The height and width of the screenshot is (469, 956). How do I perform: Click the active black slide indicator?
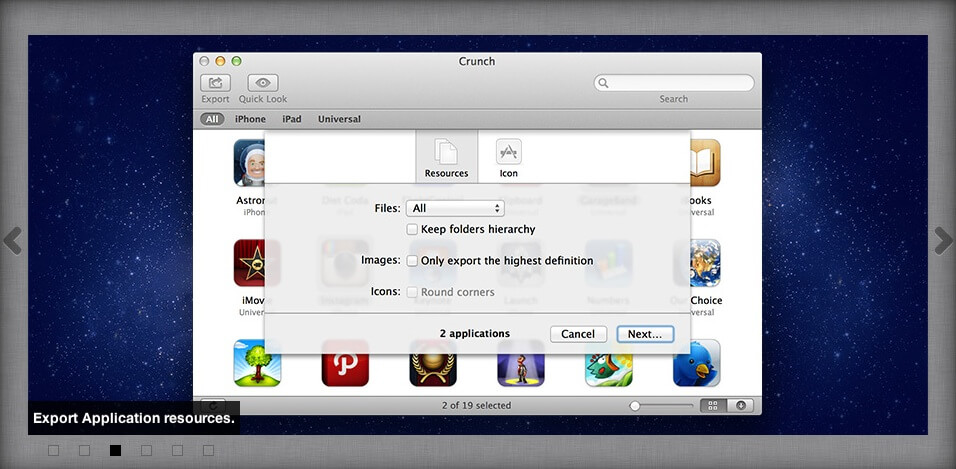coord(115,451)
